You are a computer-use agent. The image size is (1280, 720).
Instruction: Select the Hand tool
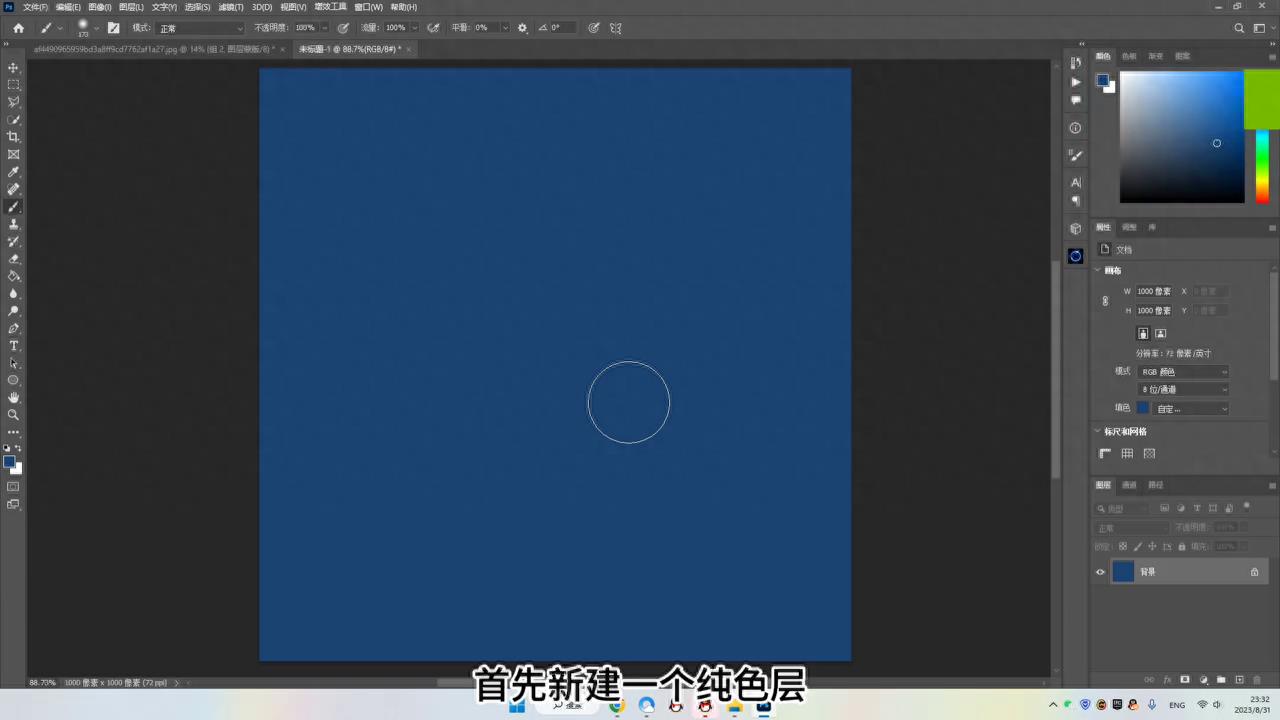point(14,398)
